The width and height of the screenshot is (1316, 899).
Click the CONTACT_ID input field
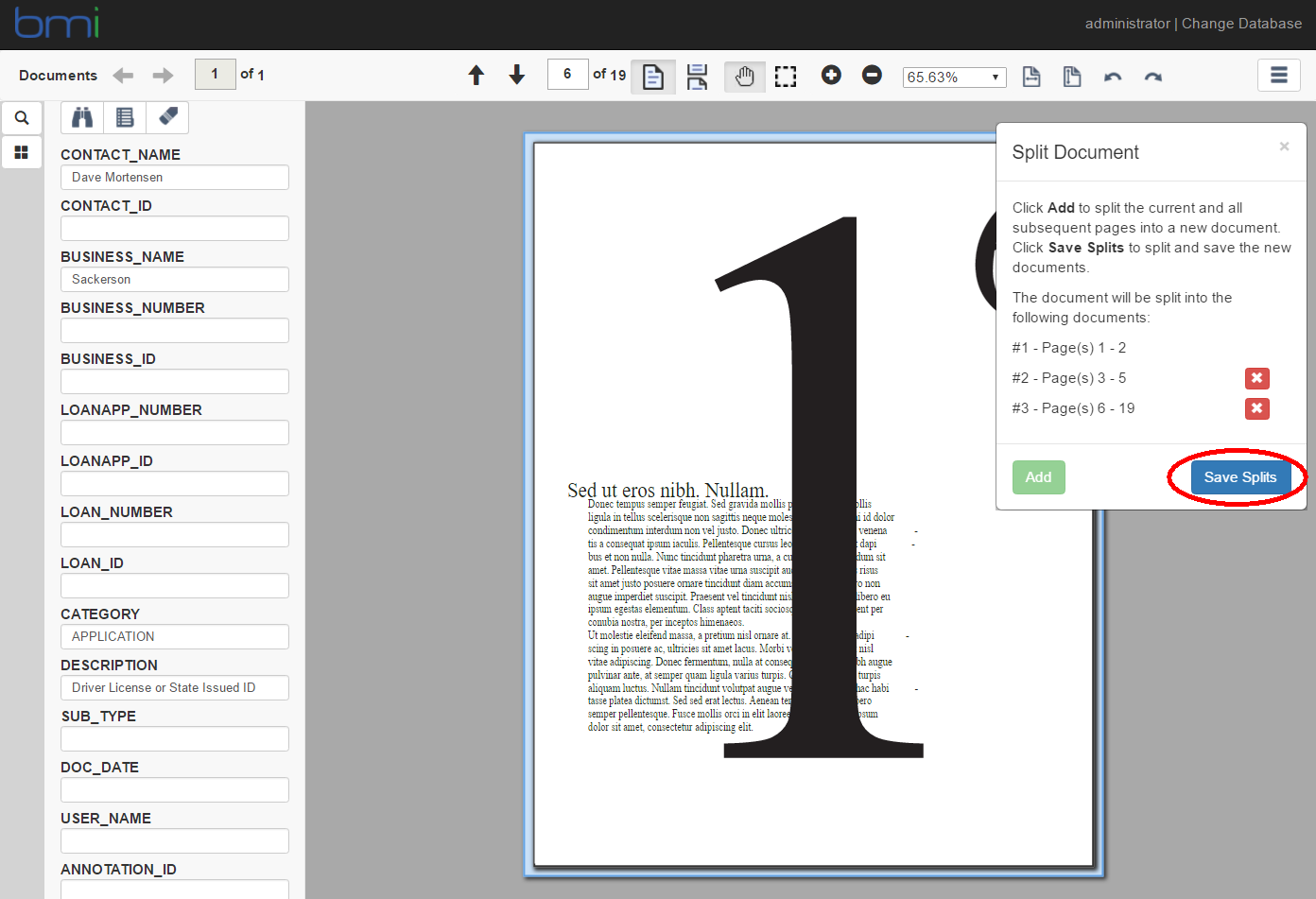click(175, 228)
